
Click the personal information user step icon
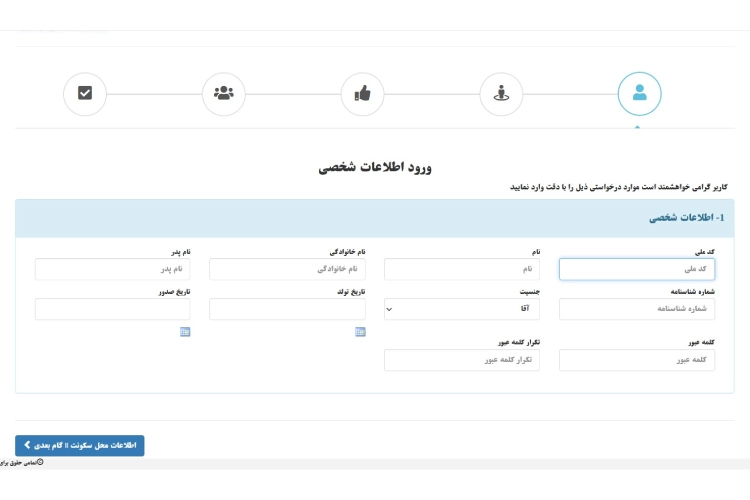coord(639,94)
